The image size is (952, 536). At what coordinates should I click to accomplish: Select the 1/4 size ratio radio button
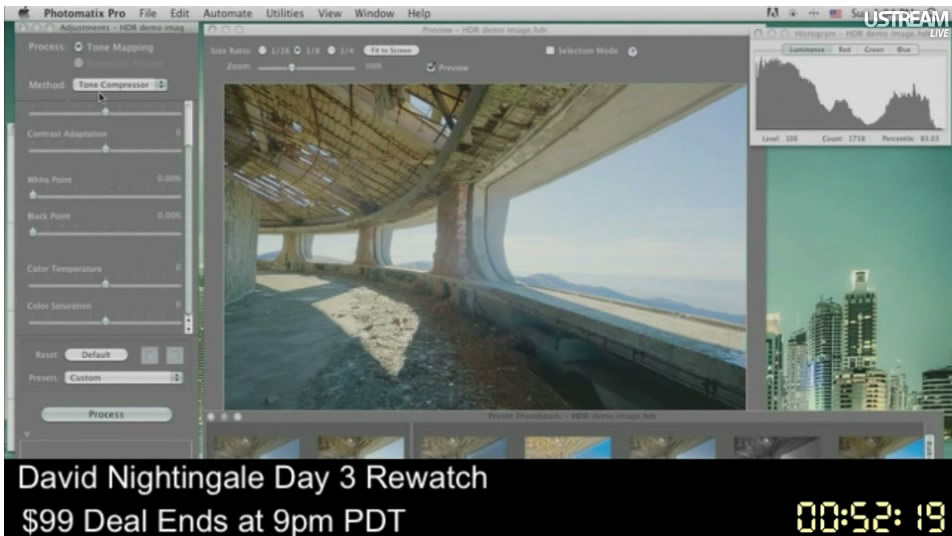tap(332, 50)
